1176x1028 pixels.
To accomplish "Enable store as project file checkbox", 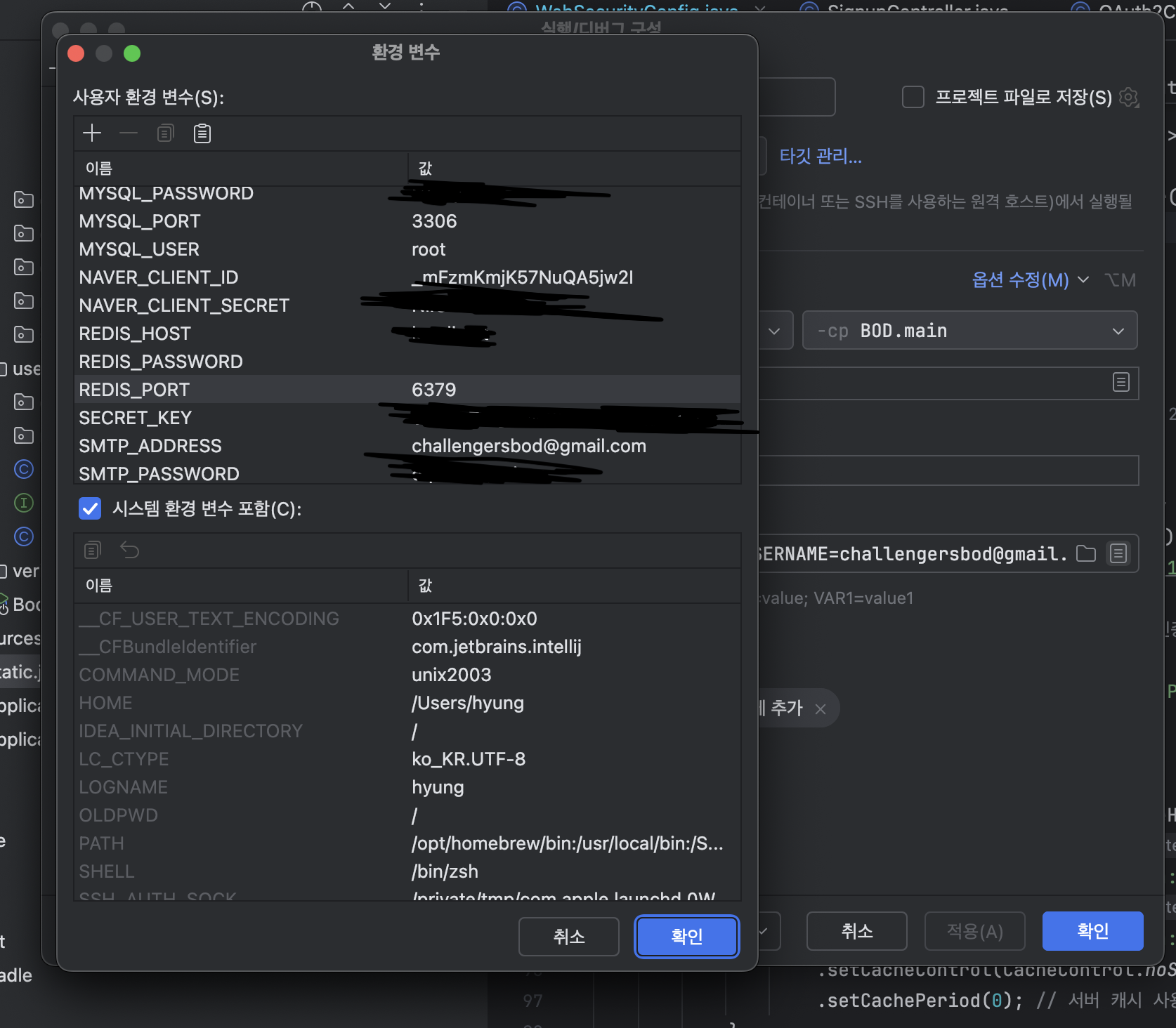I will (913, 97).
